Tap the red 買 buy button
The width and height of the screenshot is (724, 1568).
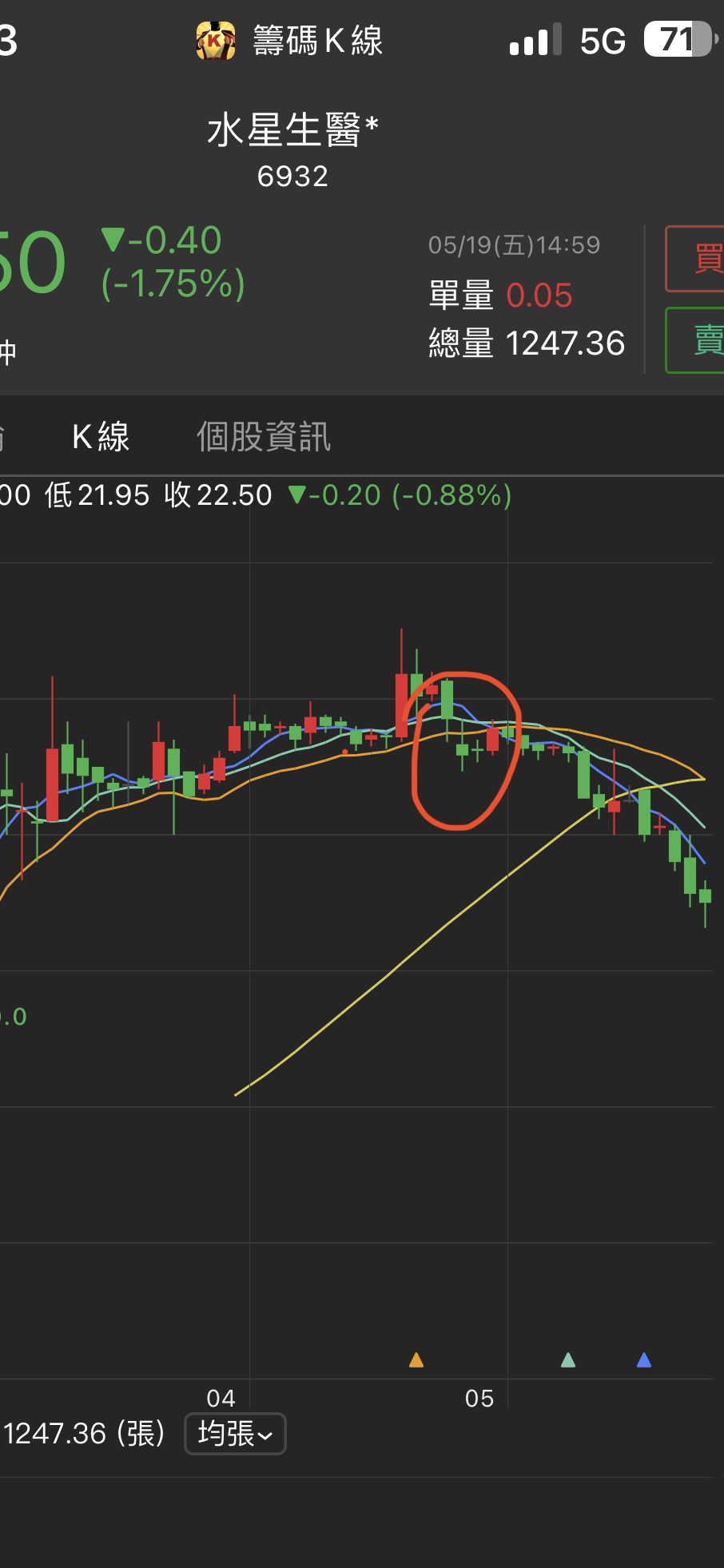(x=694, y=259)
